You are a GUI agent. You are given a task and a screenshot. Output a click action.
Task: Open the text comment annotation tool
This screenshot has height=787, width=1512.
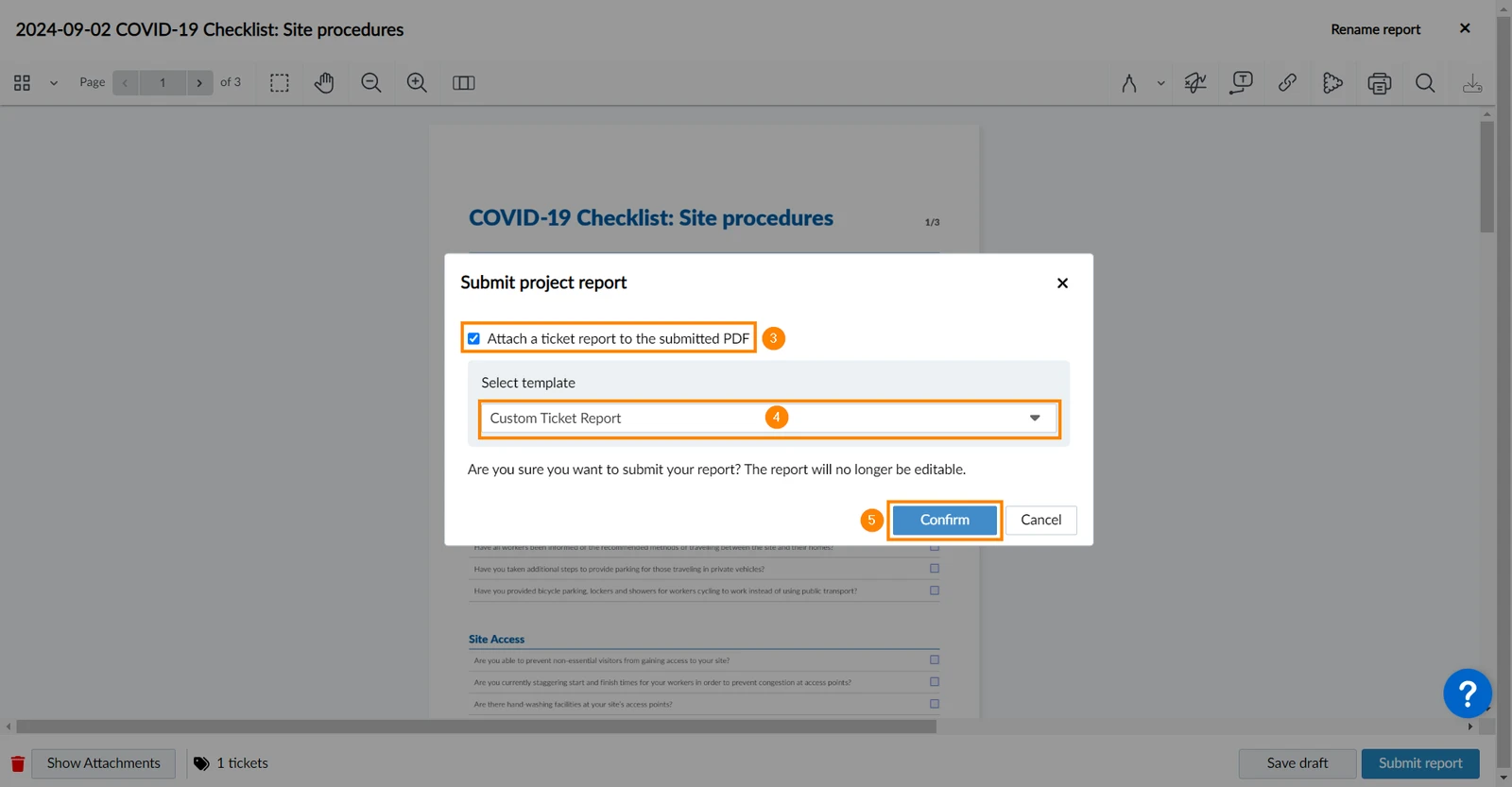(1242, 83)
